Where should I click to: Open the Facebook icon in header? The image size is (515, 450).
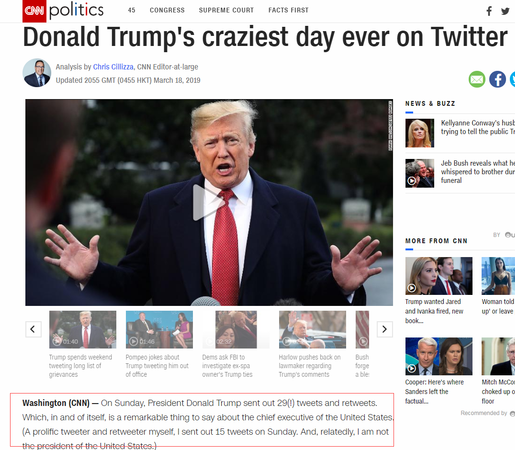[489, 11]
